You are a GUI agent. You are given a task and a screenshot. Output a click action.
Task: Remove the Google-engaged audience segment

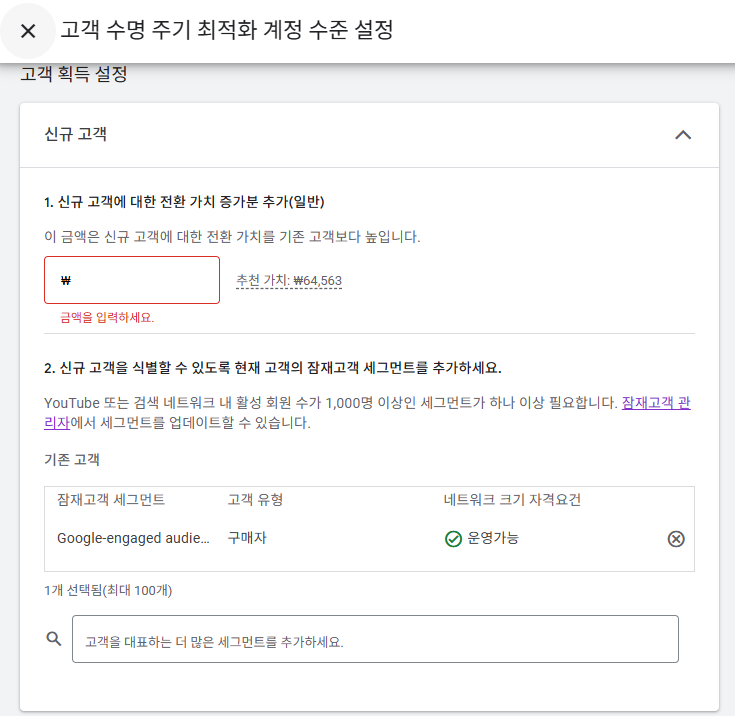click(x=676, y=539)
